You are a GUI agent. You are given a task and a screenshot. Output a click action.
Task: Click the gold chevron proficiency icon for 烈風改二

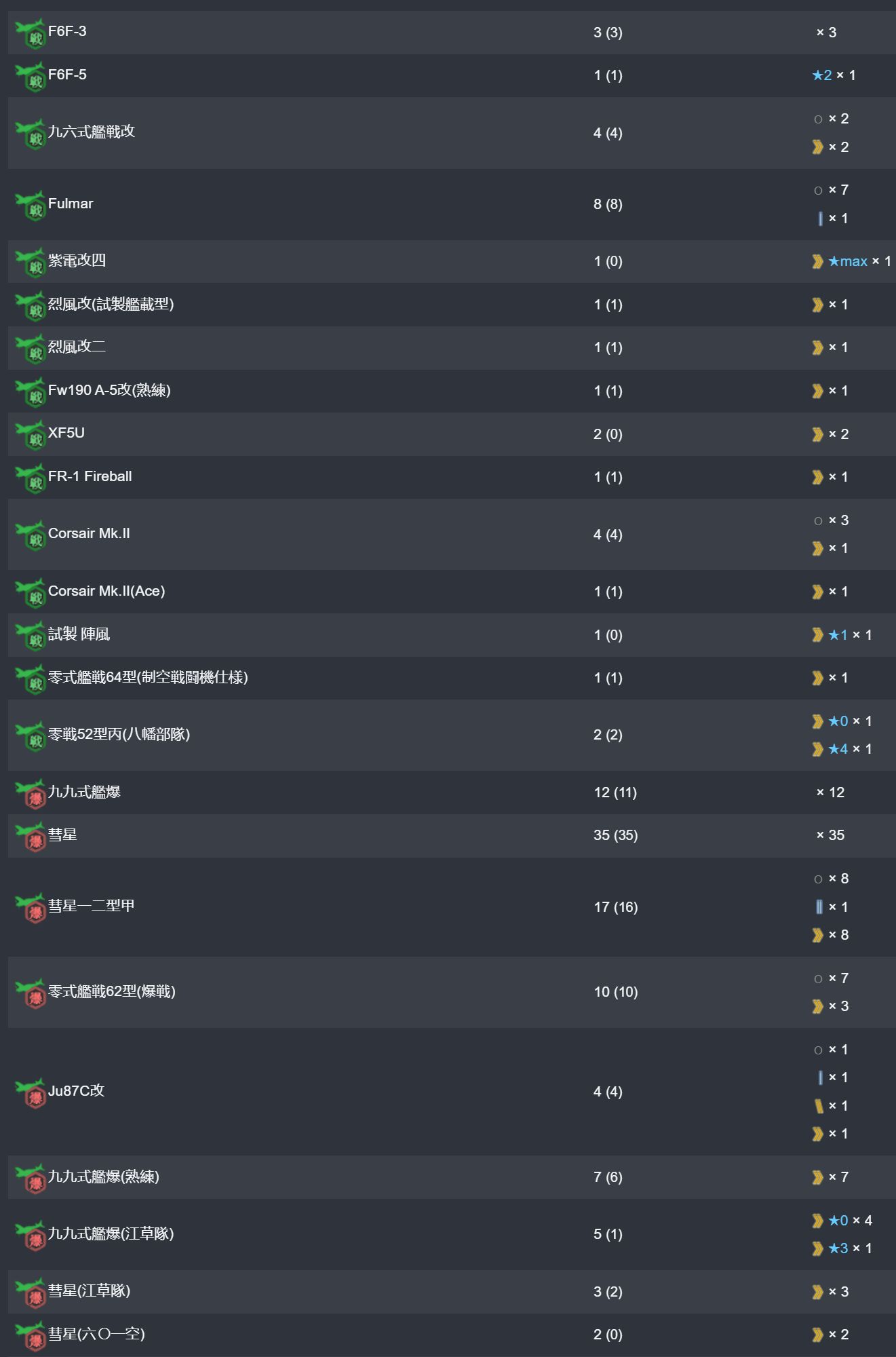point(818,347)
